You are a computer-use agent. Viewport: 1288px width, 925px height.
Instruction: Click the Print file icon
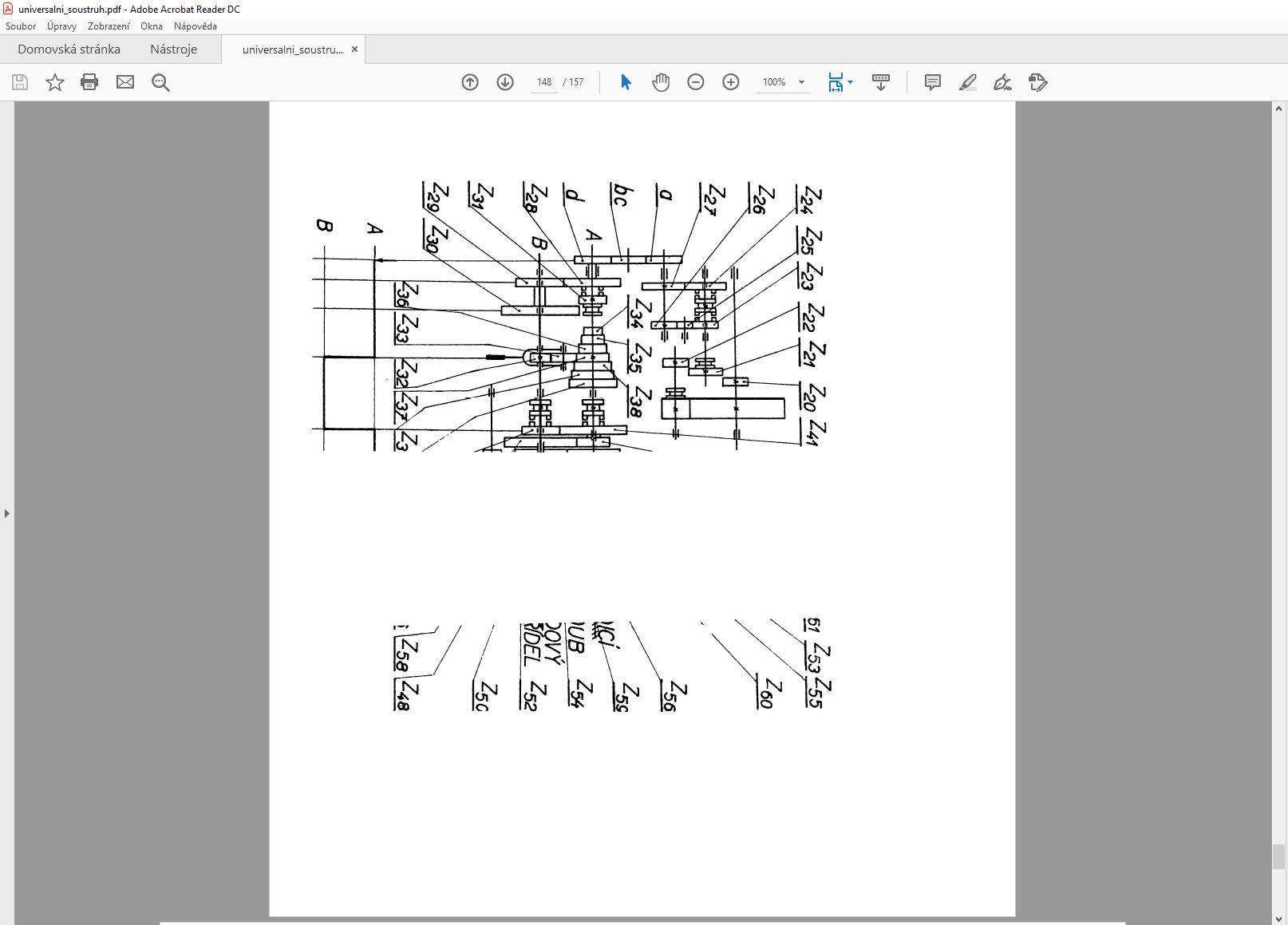tap(89, 82)
